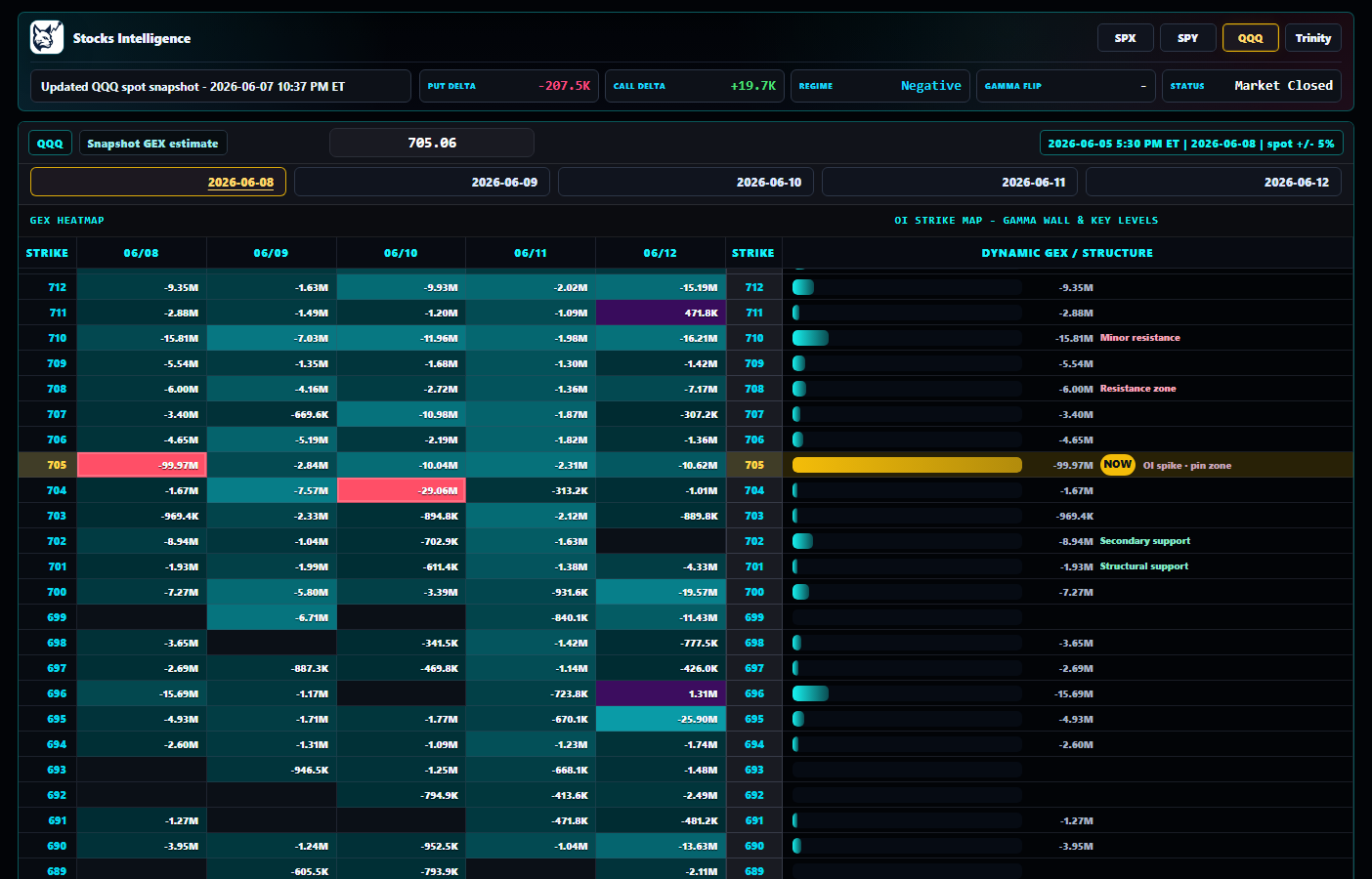The image size is (1372, 879).
Task: Click the Resistance zone label
Action: click(x=1138, y=389)
